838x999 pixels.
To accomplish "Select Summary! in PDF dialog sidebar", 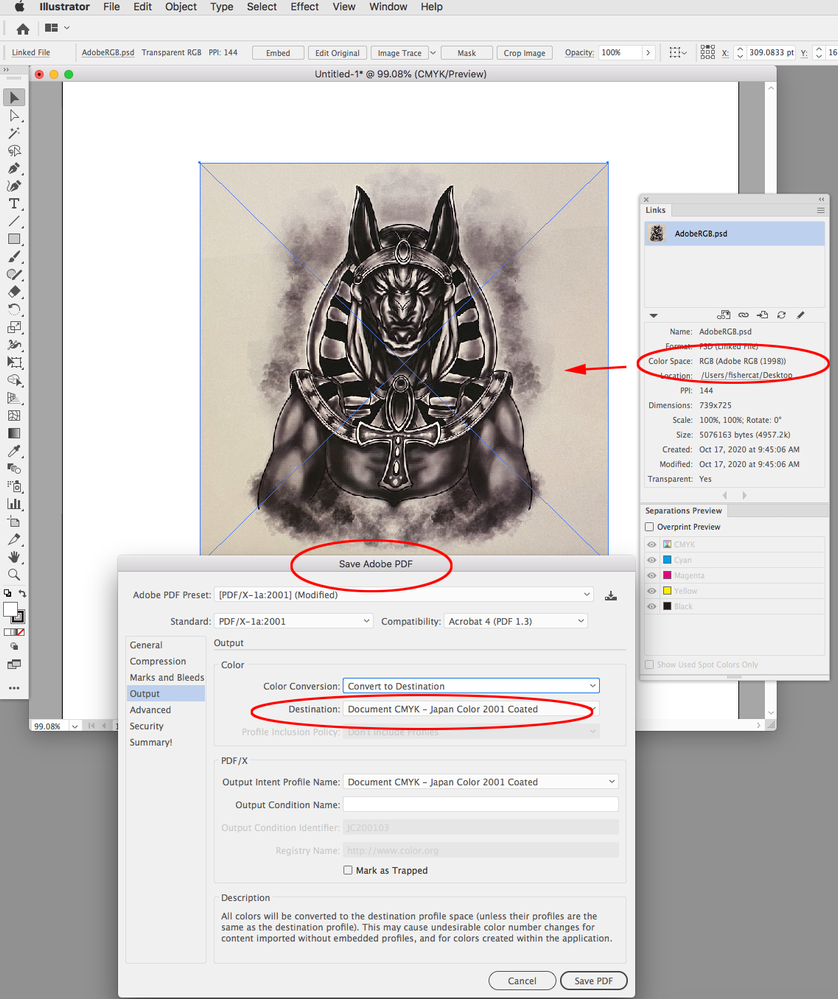I will (151, 742).
